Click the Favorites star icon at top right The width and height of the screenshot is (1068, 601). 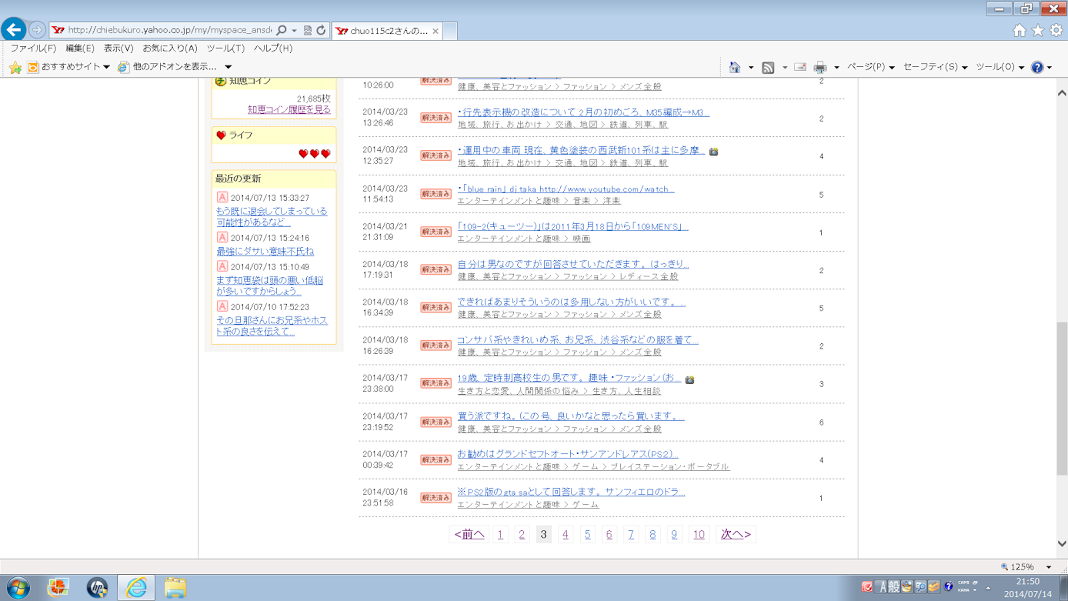pyautogui.click(x=1037, y=31)
